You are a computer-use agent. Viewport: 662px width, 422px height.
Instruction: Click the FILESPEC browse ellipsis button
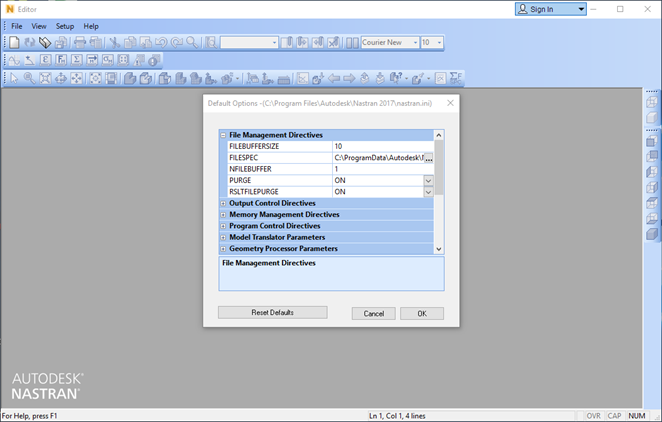429,158
